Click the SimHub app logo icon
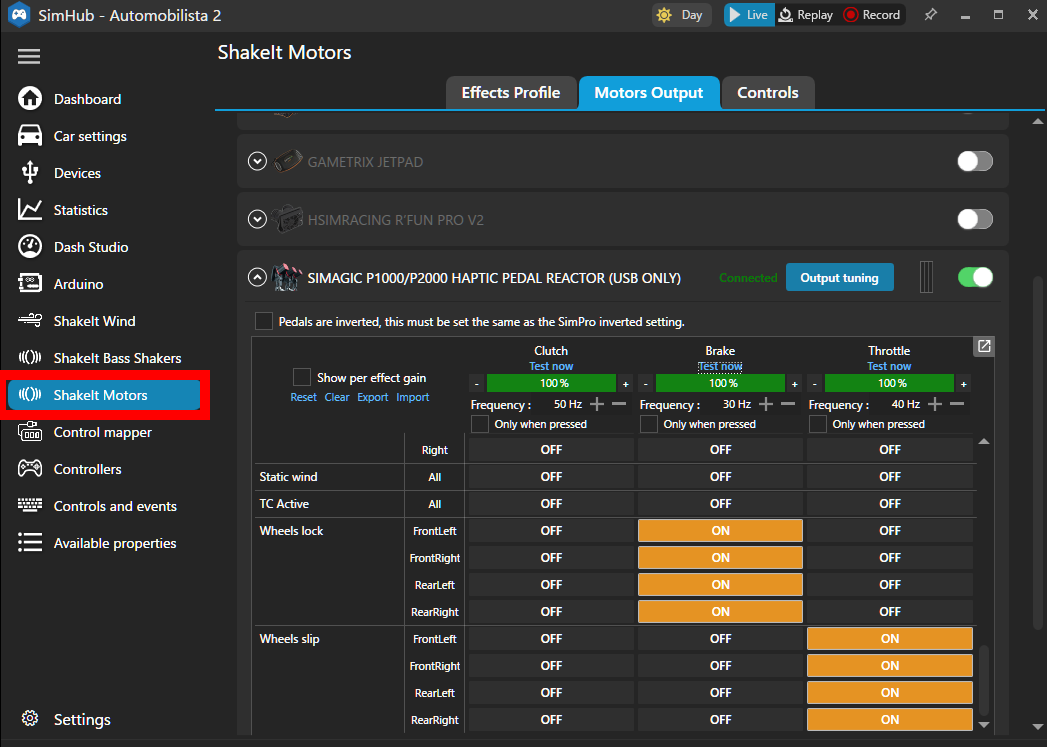This screenshot has height=747, width=1047. pyautogui.click(x=19, y=15)
